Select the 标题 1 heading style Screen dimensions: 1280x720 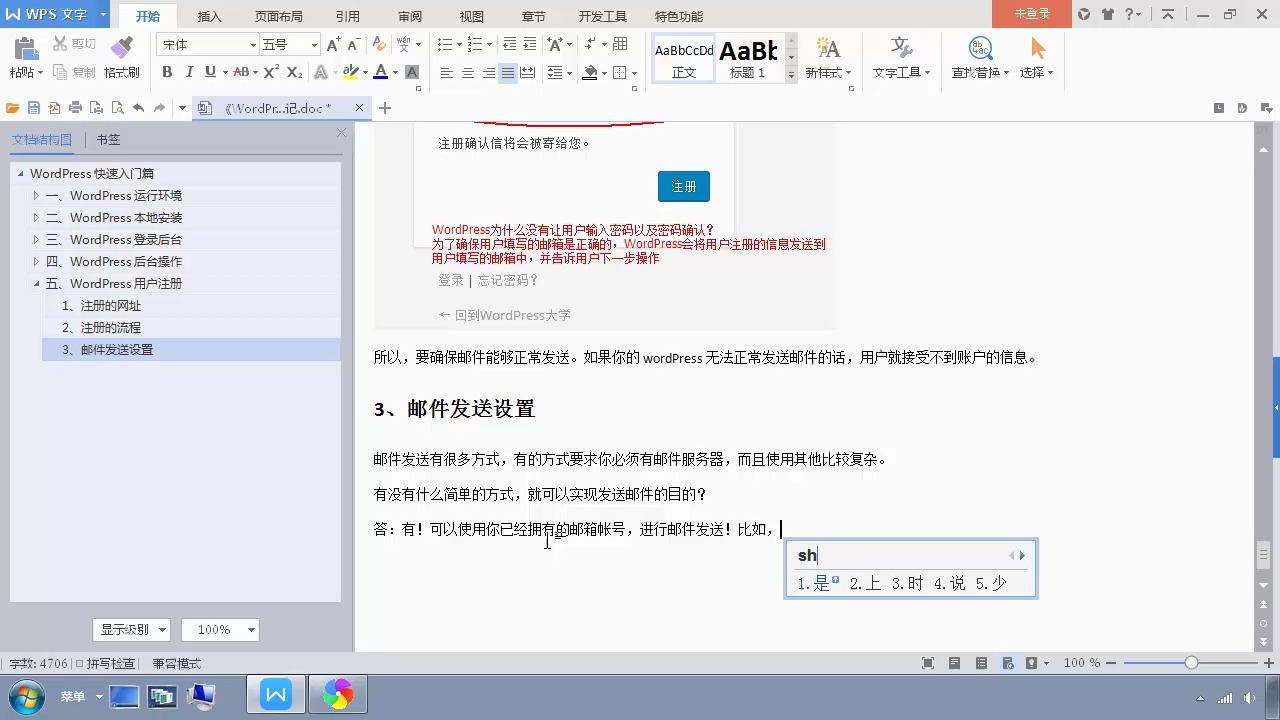[x=748, y=58]
